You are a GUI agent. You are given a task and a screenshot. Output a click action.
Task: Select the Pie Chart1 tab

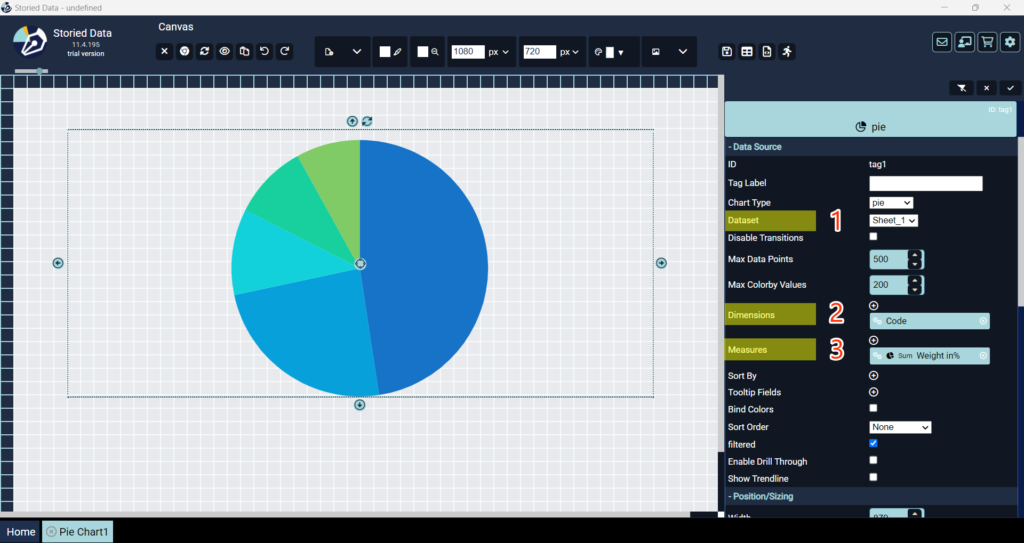click(x=78, y=532)
